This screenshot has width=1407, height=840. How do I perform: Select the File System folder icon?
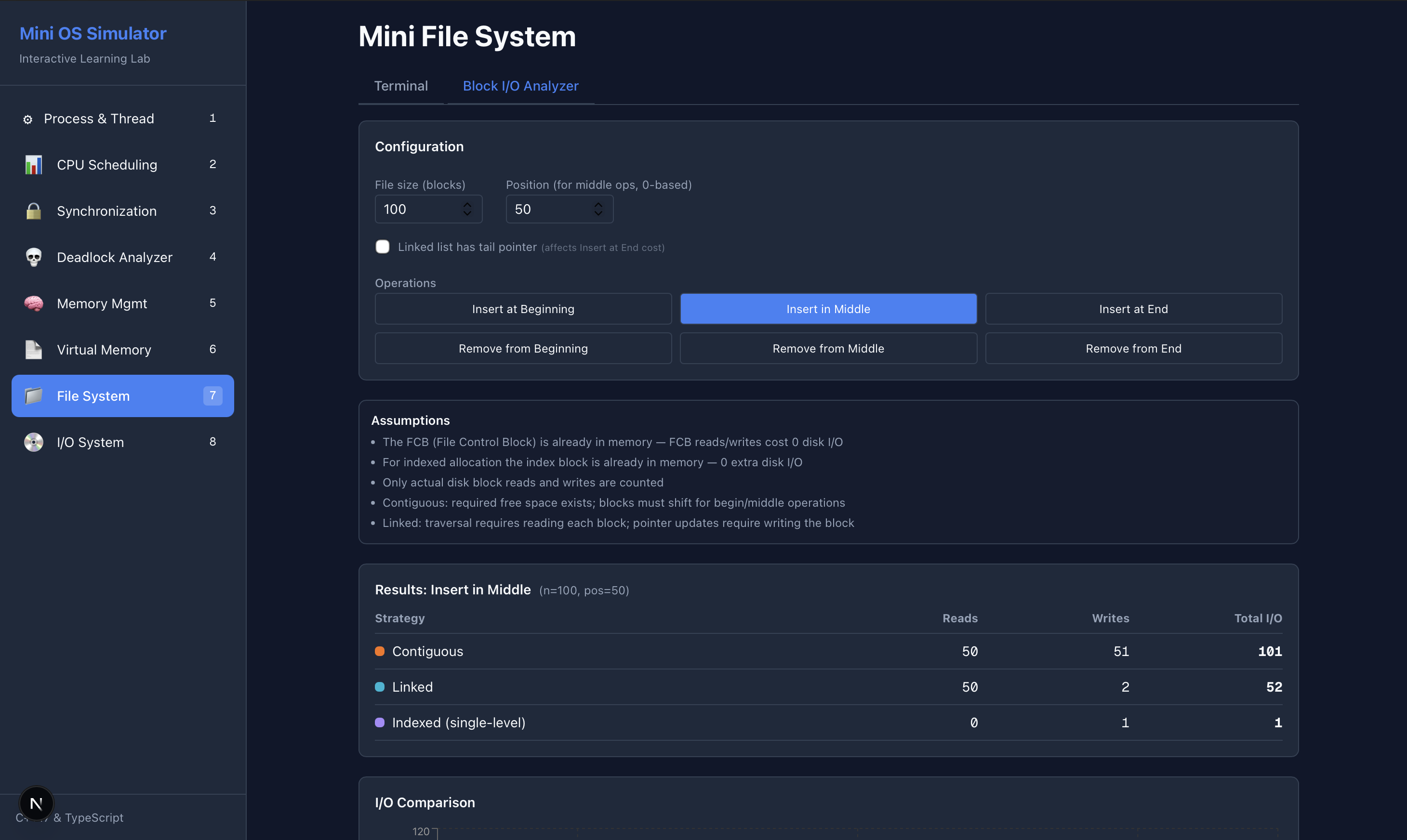click(33, 395)
